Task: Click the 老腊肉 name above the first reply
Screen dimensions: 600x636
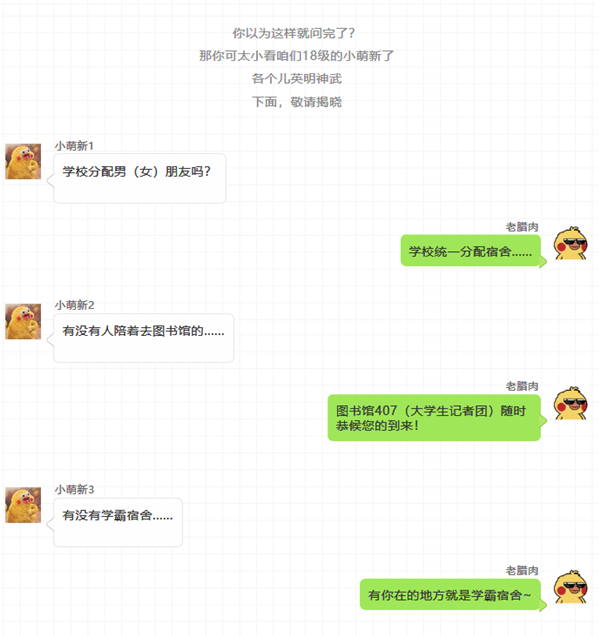Action: (522, 227)
